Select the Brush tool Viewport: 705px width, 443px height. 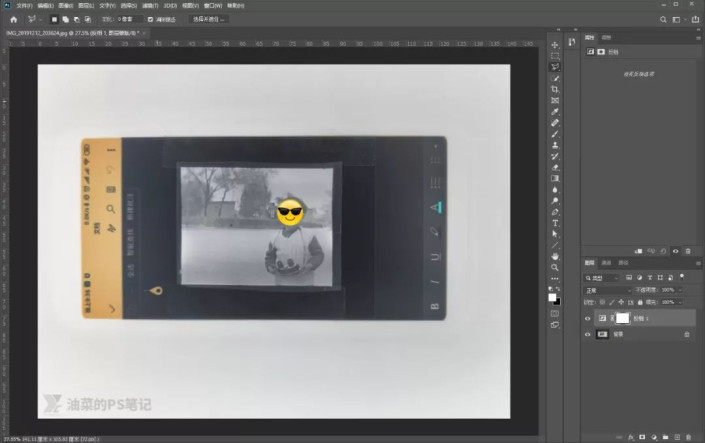pos(555,134)
